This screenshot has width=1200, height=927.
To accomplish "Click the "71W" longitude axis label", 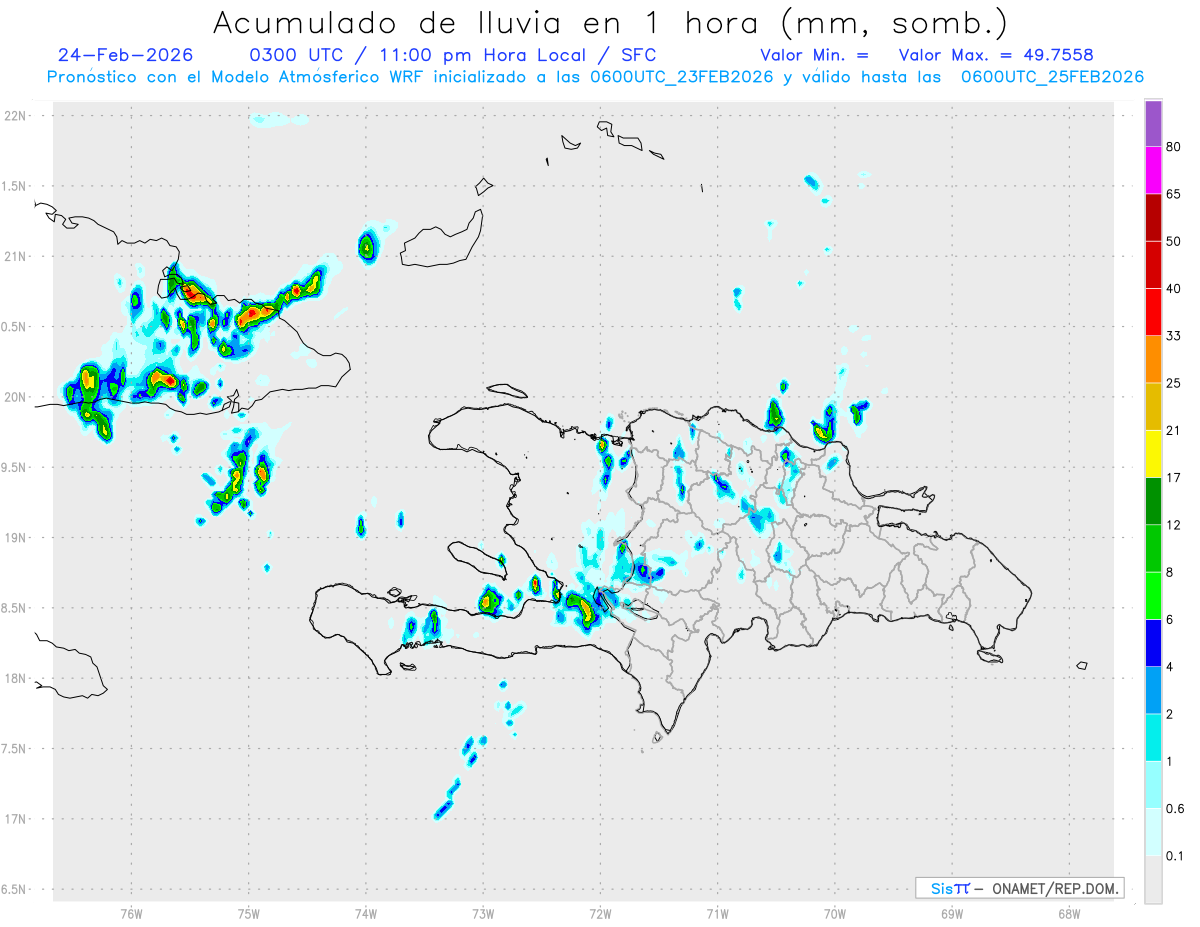I will click(x=717, y=913).
